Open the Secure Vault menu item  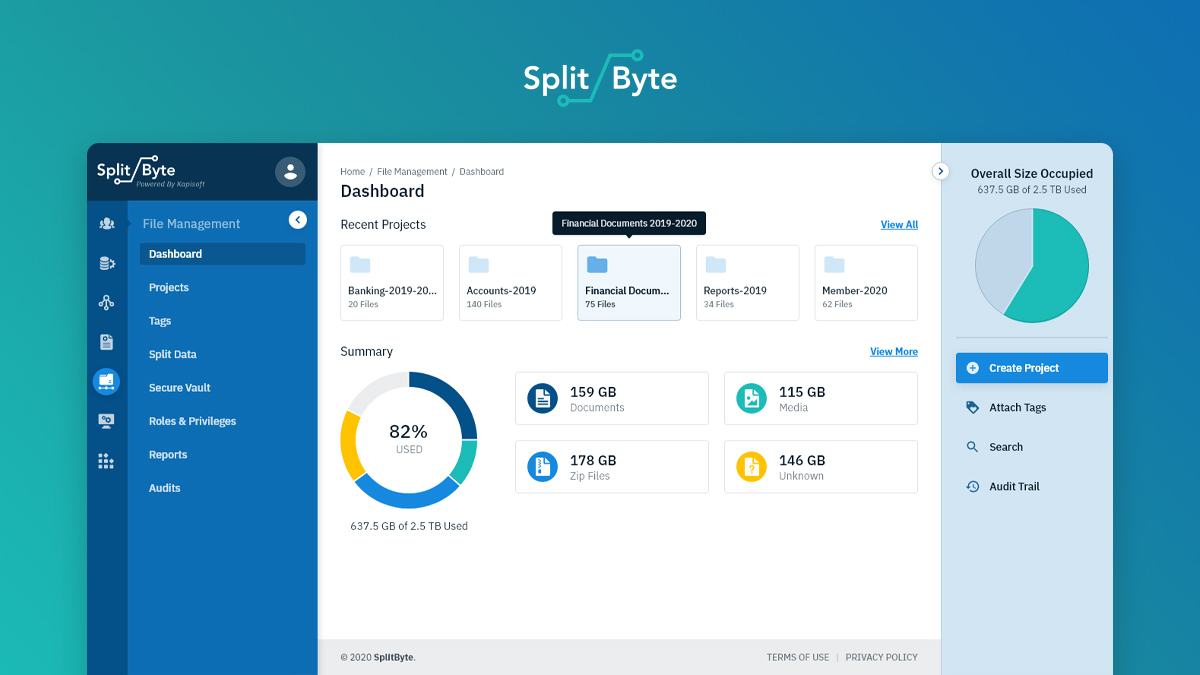pyautogui.click(x=180, y=388)
